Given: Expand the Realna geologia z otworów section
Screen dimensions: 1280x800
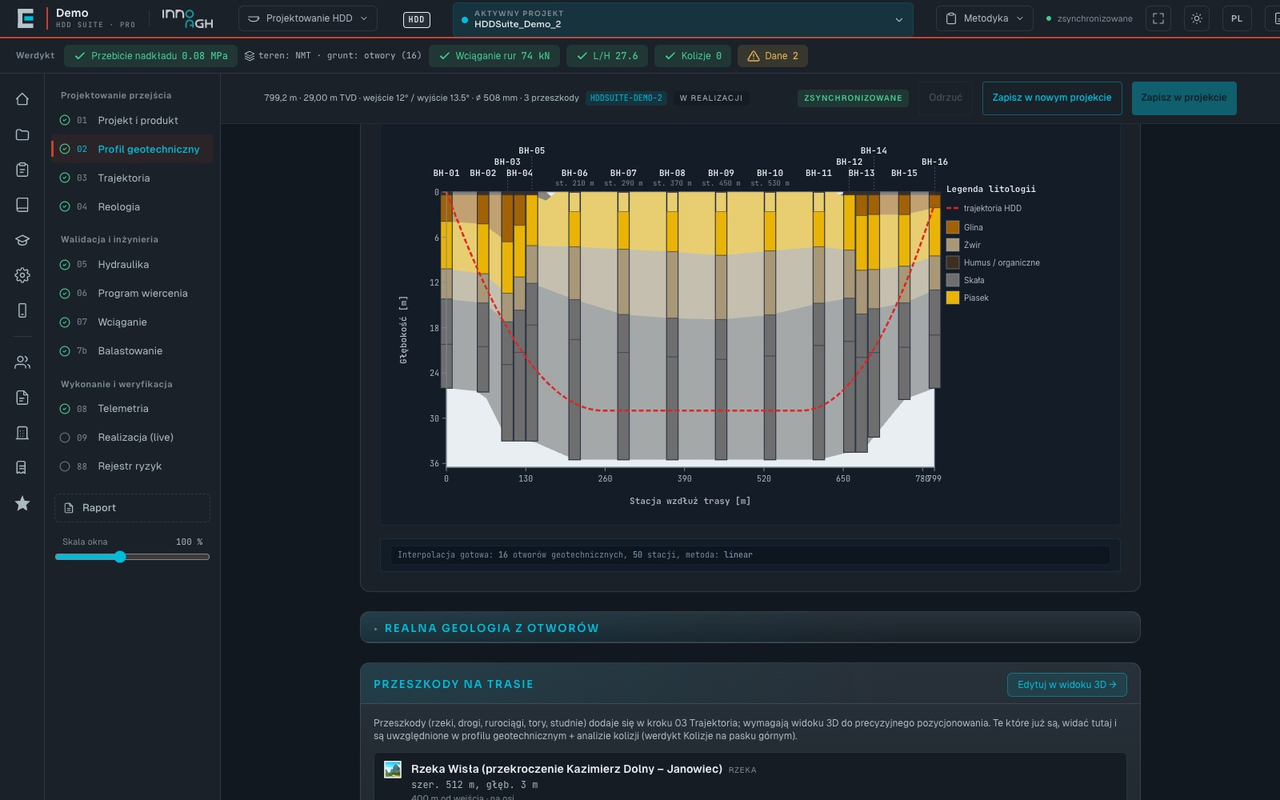Looking at the screenshot, I should (x=750, y=628).
